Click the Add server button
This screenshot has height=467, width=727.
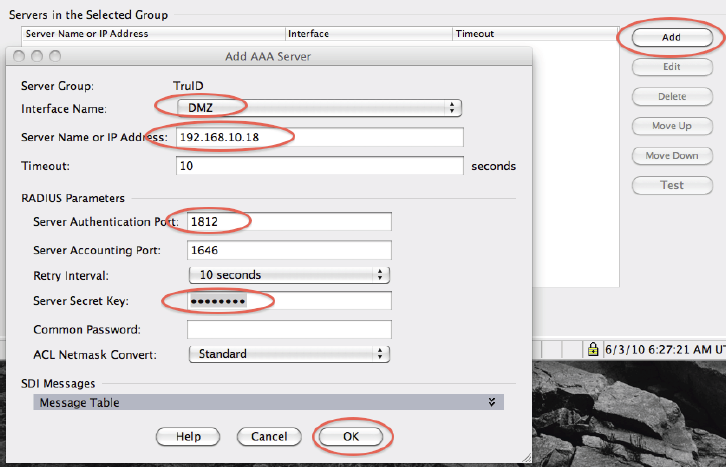(671, 37)
